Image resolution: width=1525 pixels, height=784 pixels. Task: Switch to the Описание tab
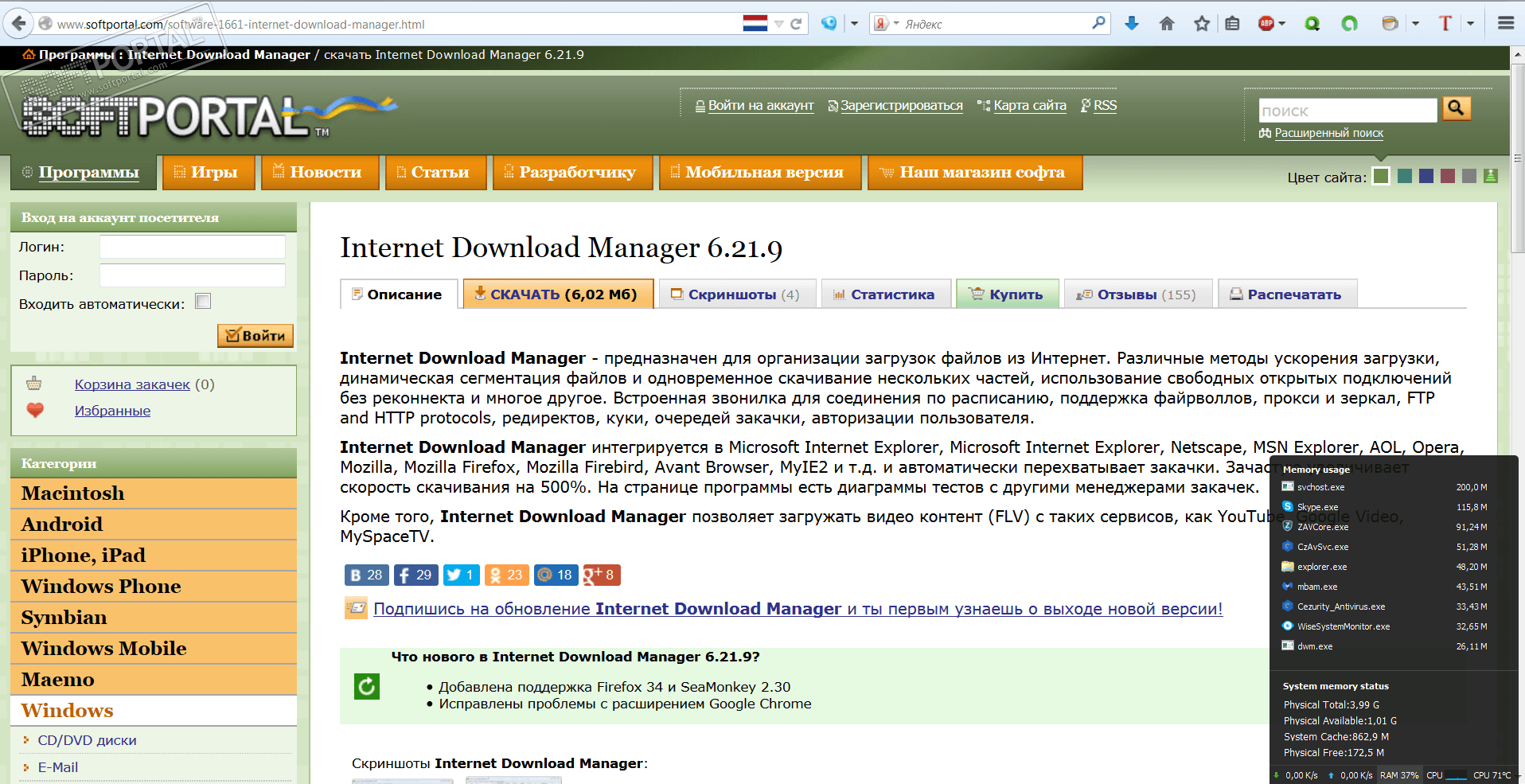point(399,294)
